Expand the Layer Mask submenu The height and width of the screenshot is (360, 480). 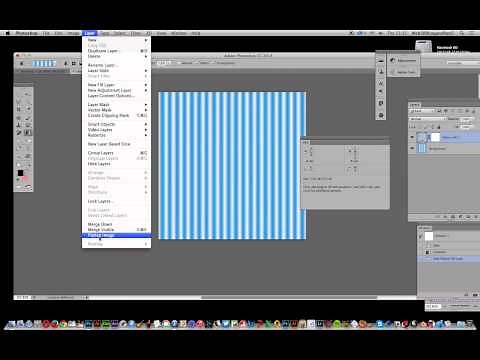pos(116,105)
